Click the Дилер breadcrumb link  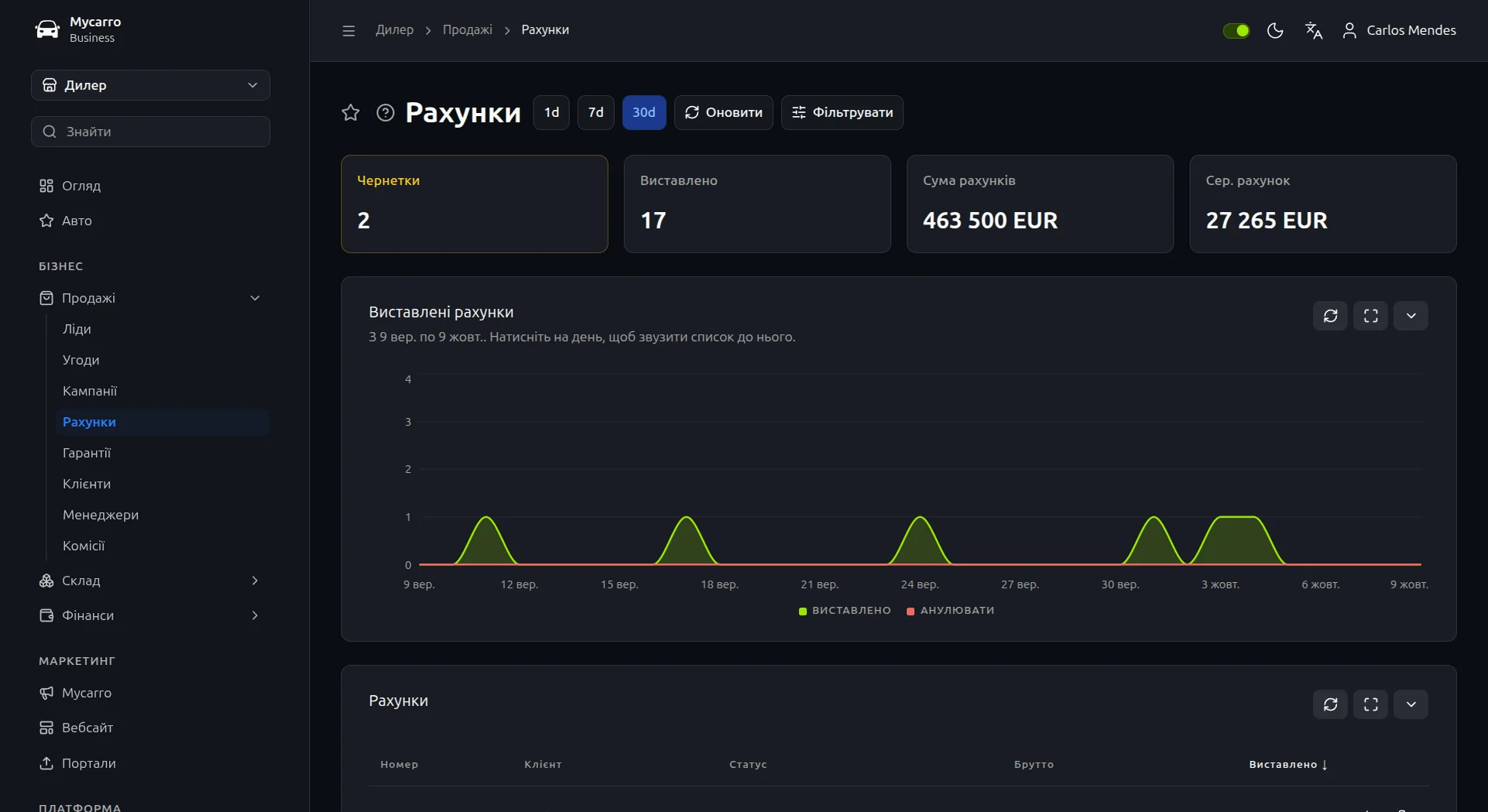395,30
